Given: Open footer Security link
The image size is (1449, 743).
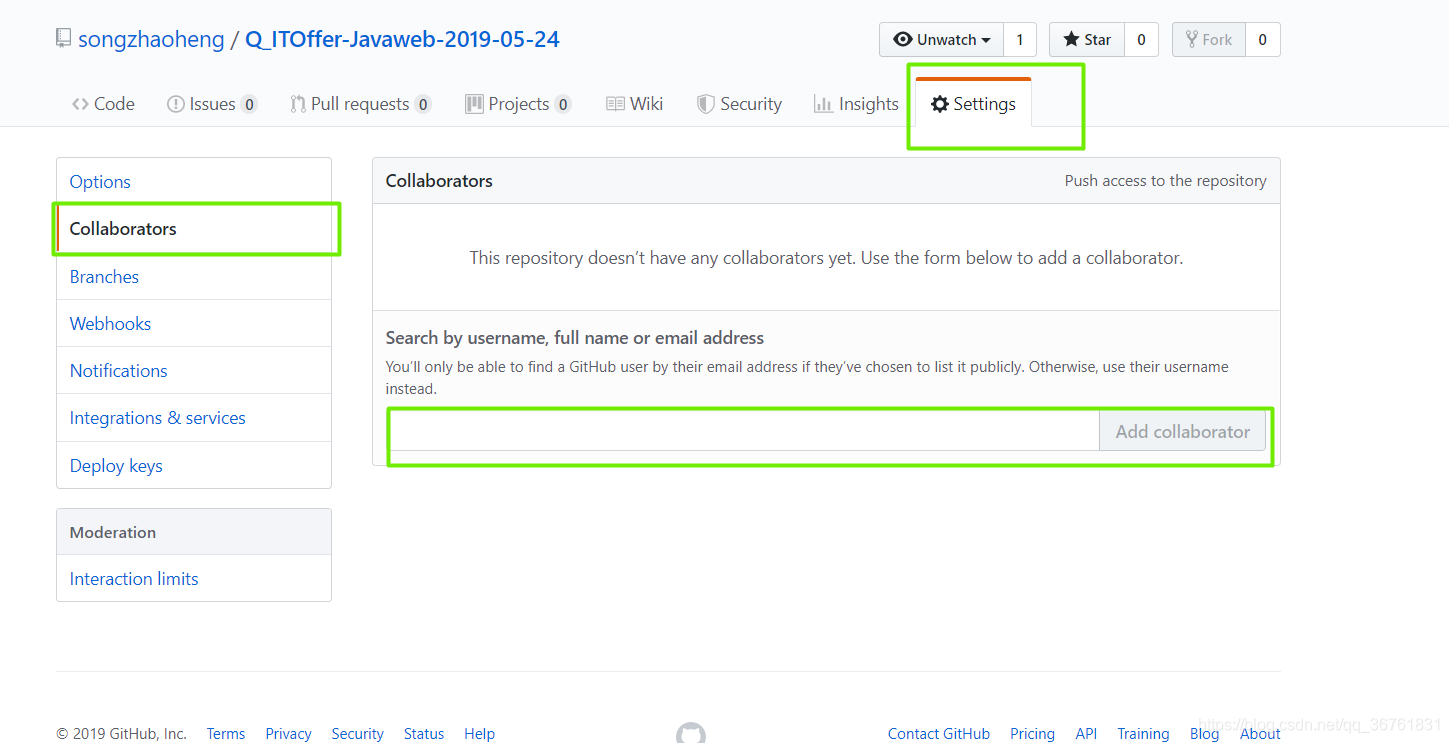Looking at the screenshot, I should tap(357, 734).
